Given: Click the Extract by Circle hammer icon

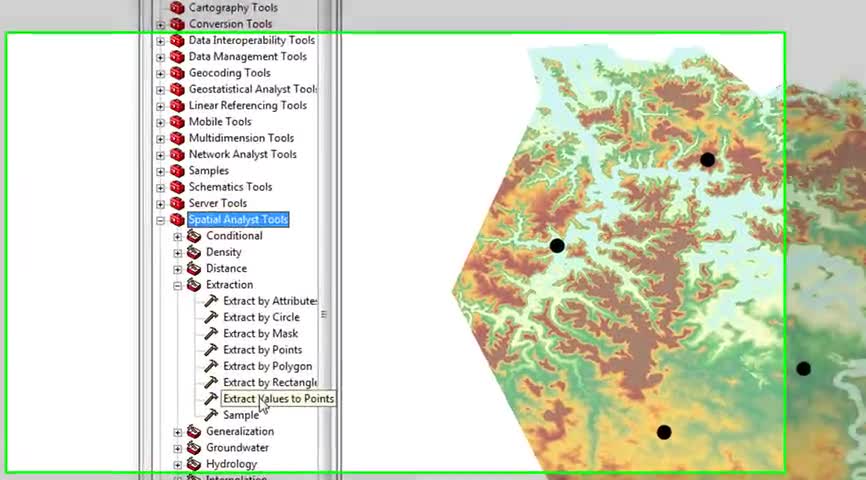Looking at the screenshot, I should point(211,318).
